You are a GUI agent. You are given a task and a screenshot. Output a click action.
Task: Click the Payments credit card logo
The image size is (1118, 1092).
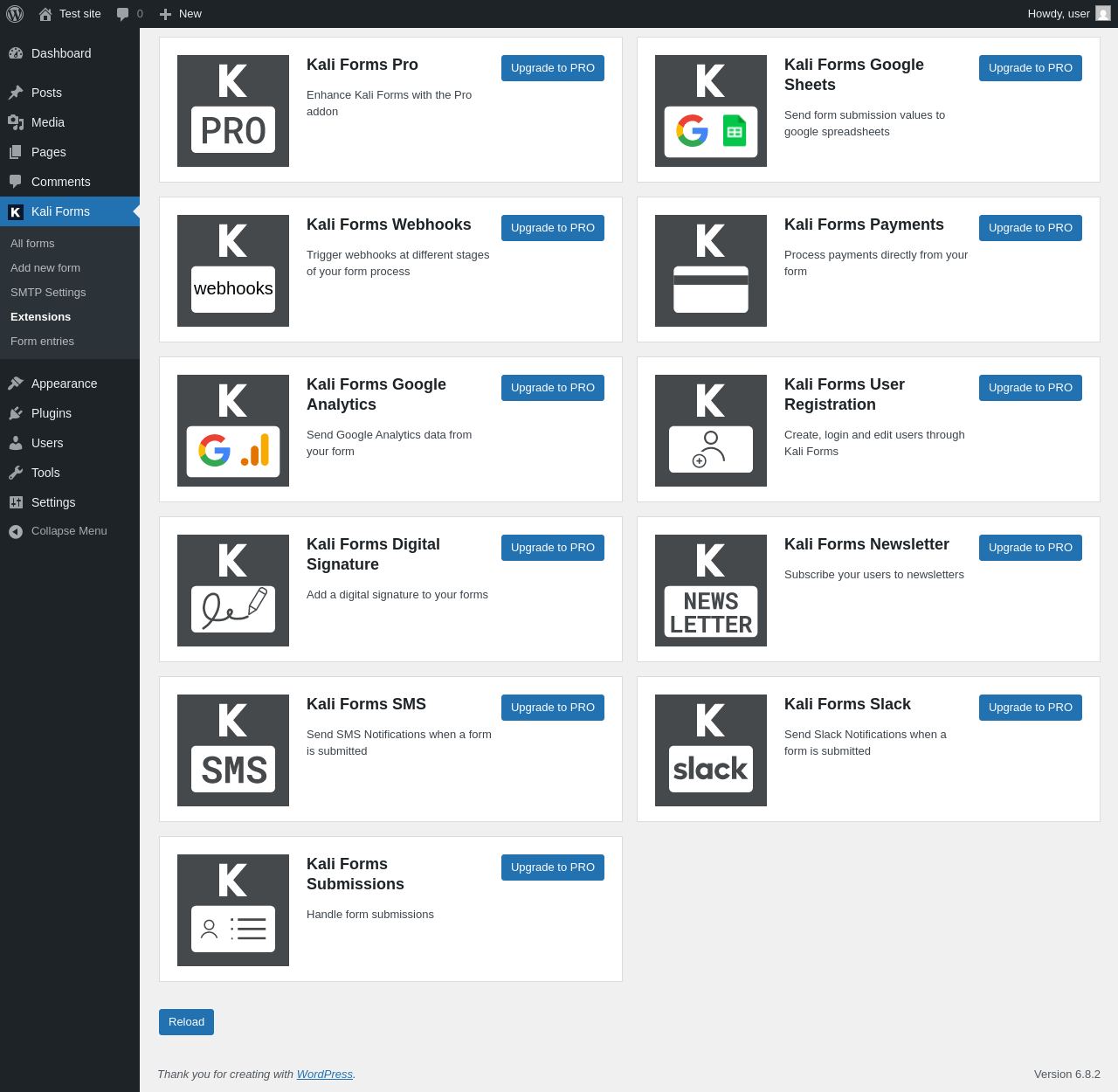point(711,271)
